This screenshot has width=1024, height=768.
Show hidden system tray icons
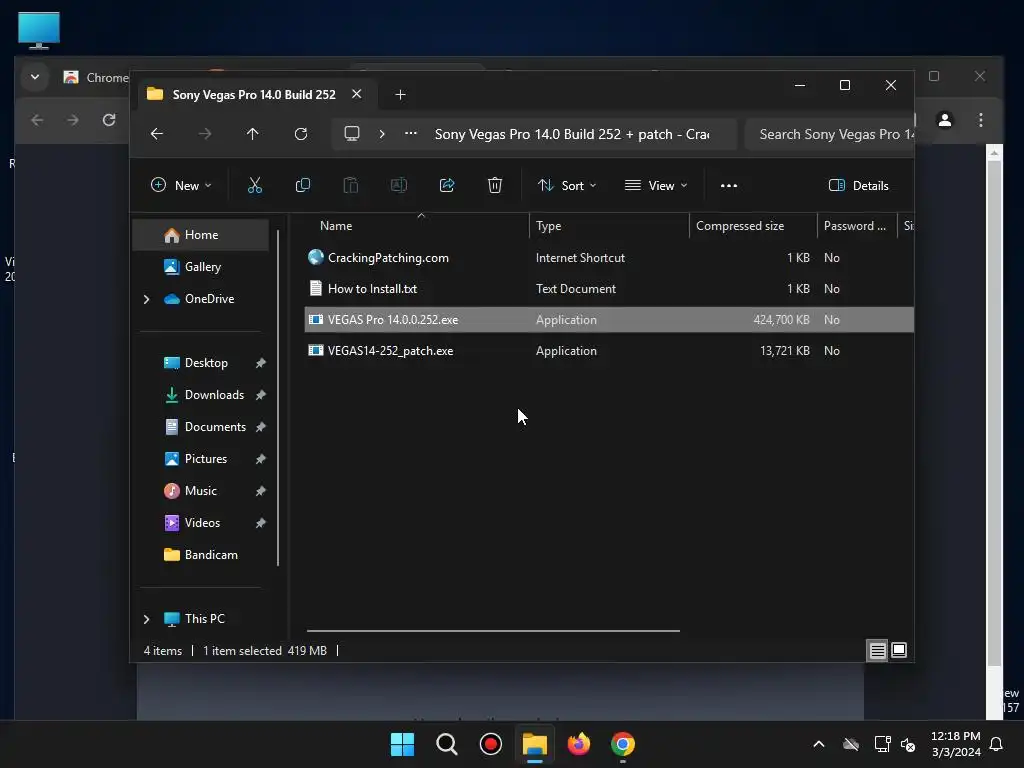(819, 744)
